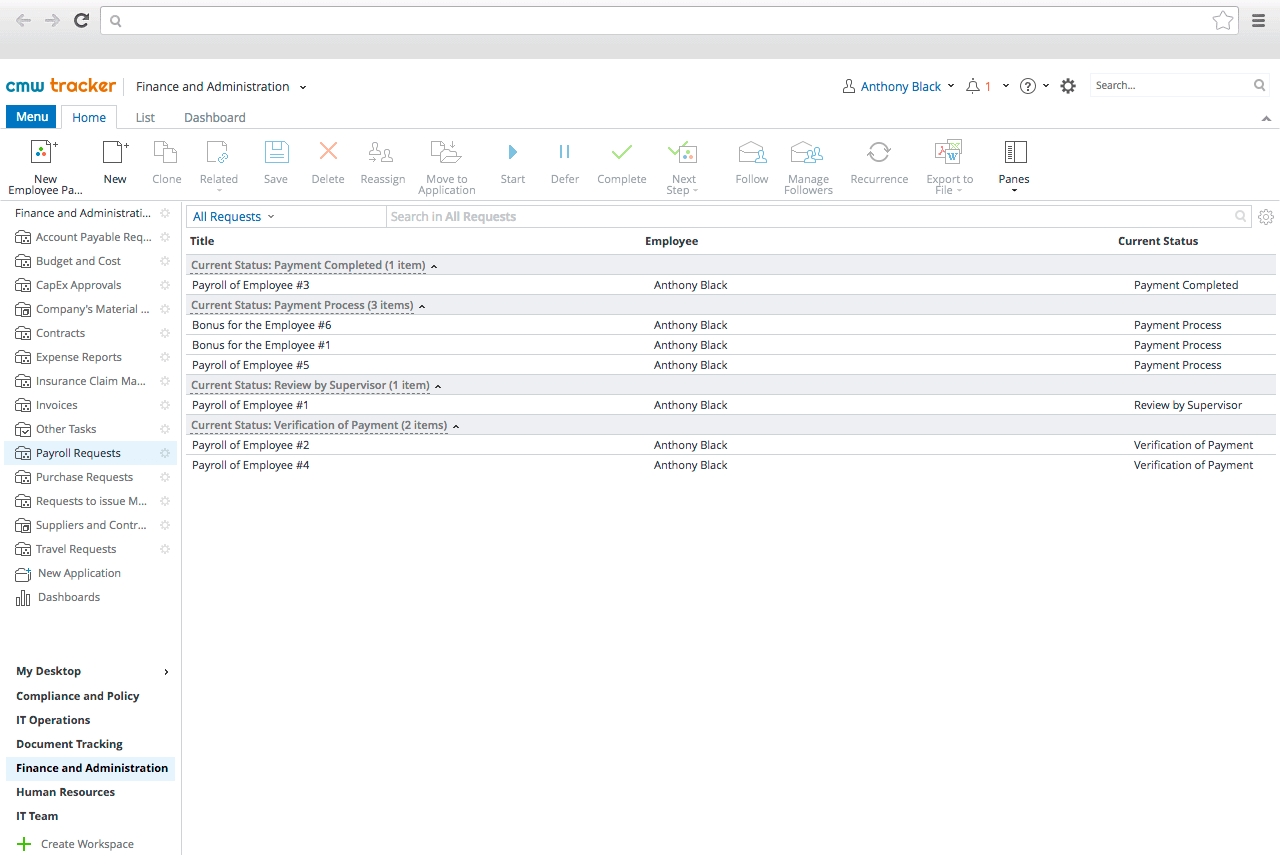Open the Menu tab

(x=32, y=117)
